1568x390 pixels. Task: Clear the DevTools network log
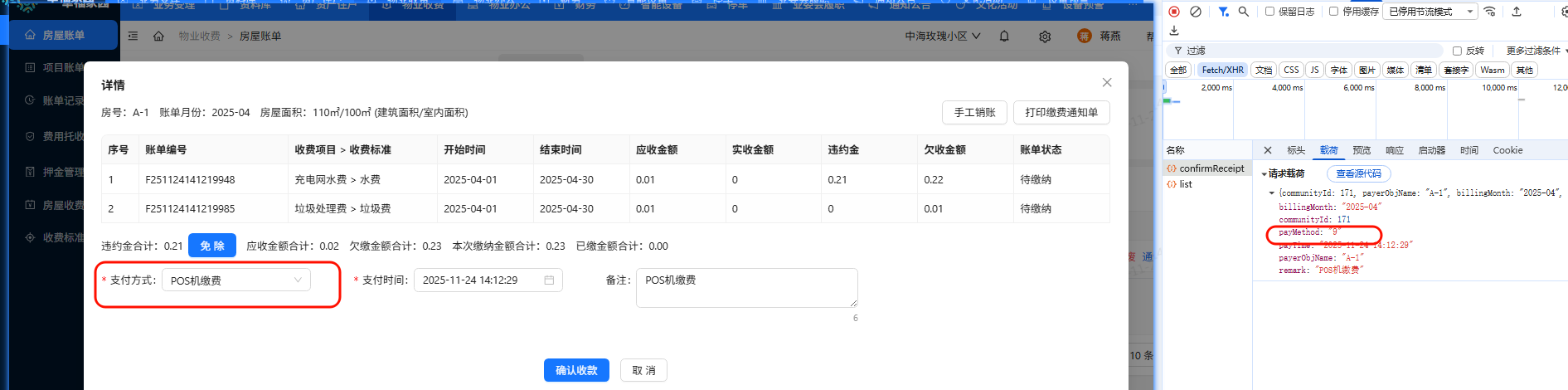pyautogui.click(x=1196, y=12)
